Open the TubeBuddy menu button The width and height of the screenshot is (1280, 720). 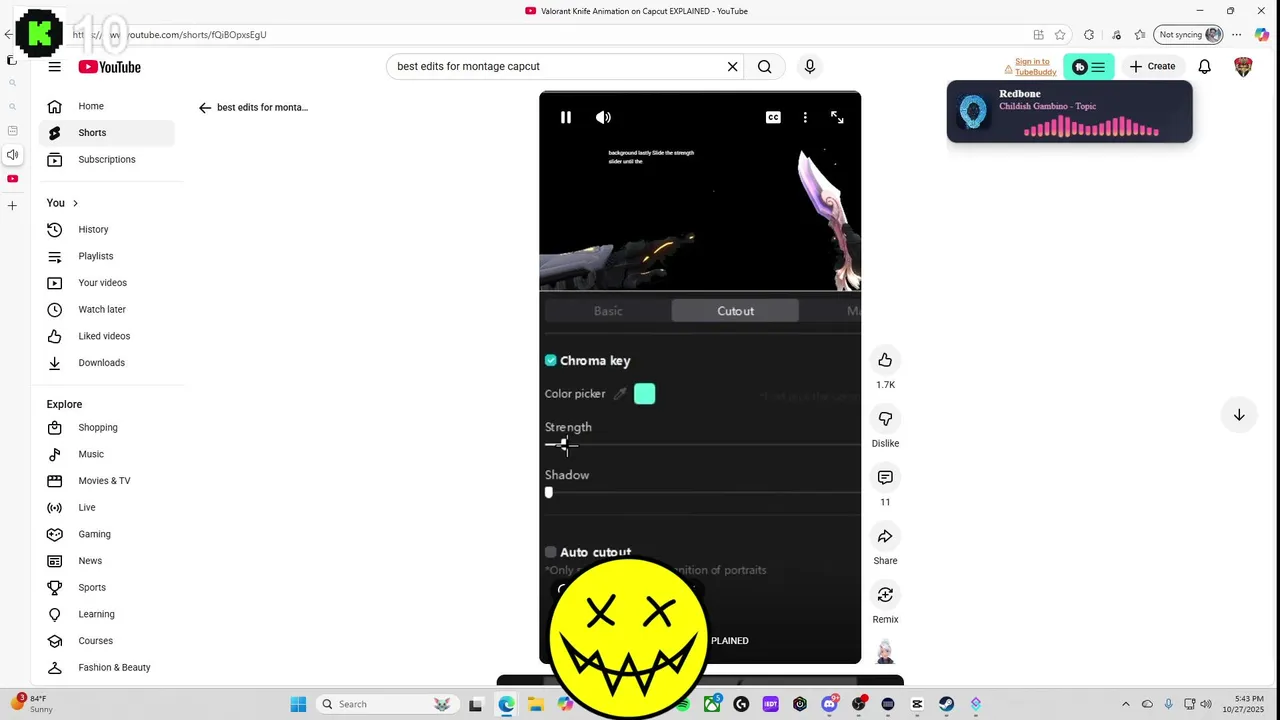click(x=1089, y=67)
